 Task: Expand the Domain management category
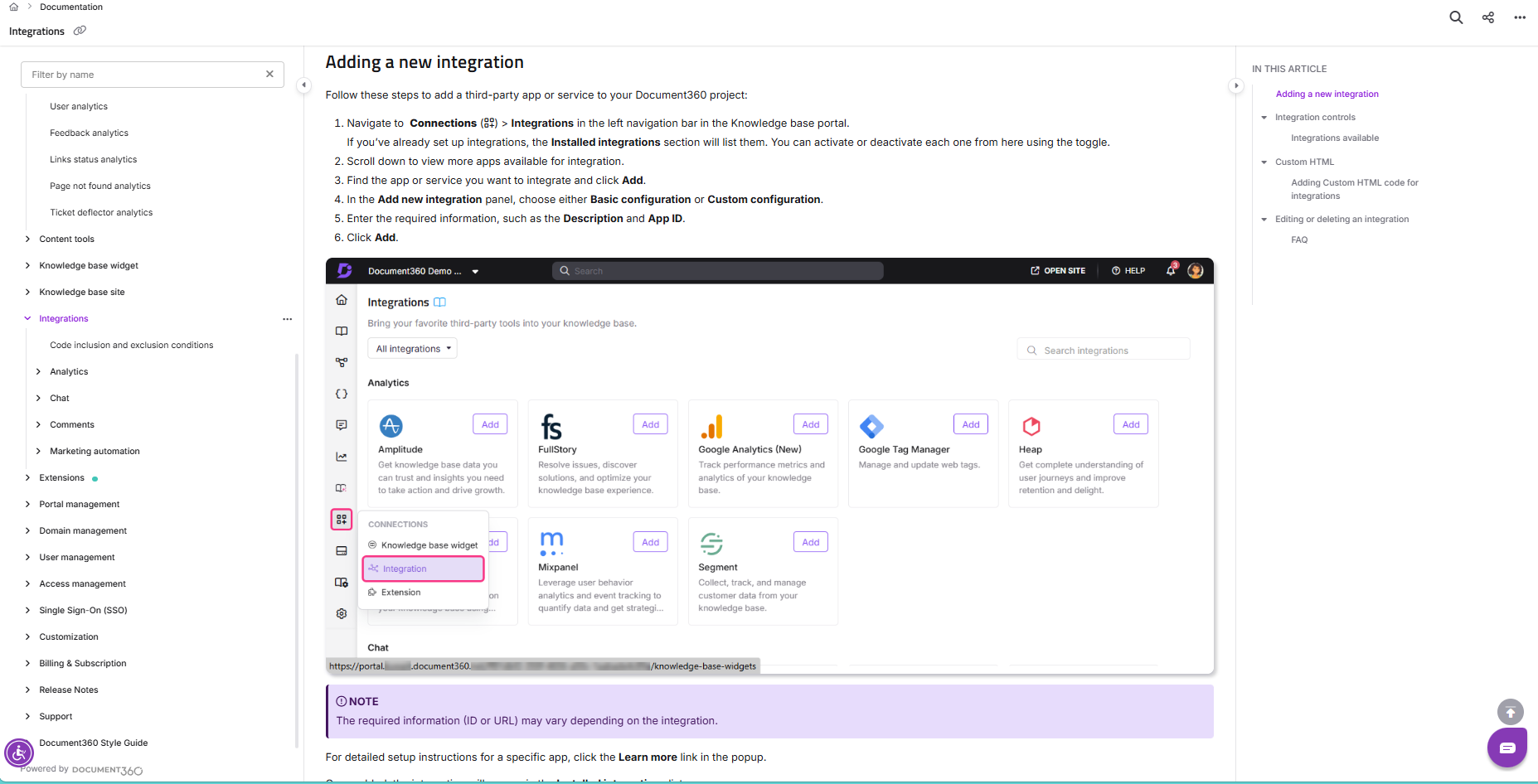pyautogui.click(x=28, y=530)
